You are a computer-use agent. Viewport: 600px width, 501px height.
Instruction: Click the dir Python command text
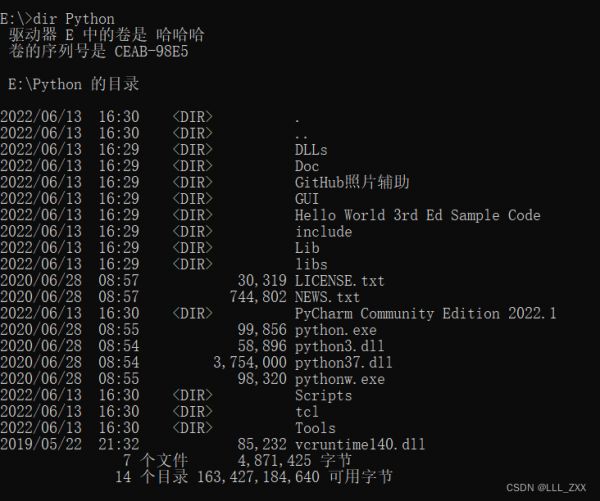[74, 19]
